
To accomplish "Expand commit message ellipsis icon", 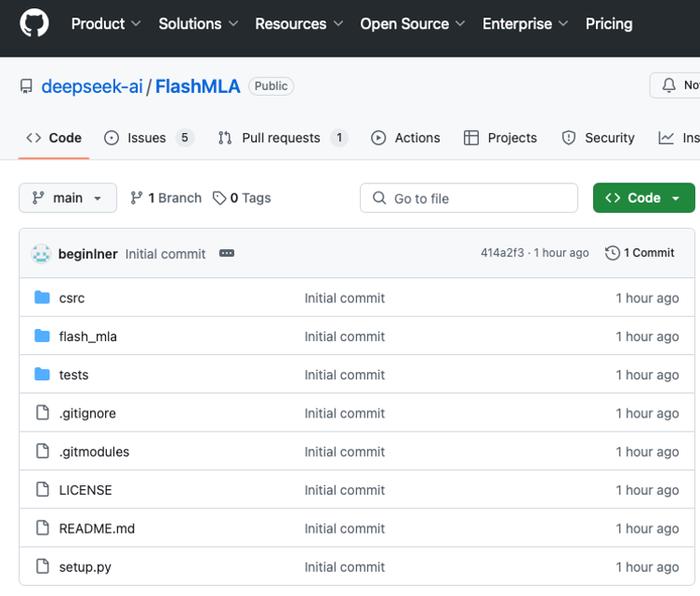I will pos(227,254).
